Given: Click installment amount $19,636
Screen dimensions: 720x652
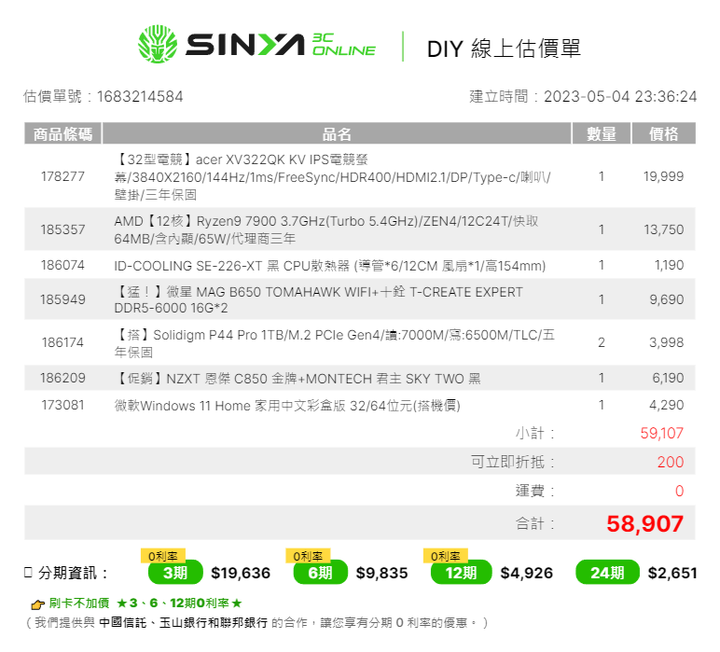Looking at the screenshot, I should (241, 573).
